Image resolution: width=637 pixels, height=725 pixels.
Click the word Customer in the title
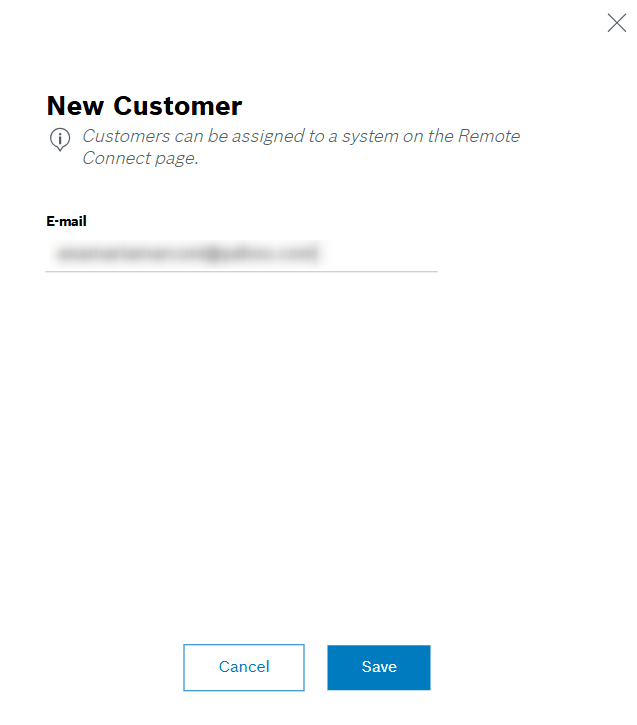[x=178, y=106]
